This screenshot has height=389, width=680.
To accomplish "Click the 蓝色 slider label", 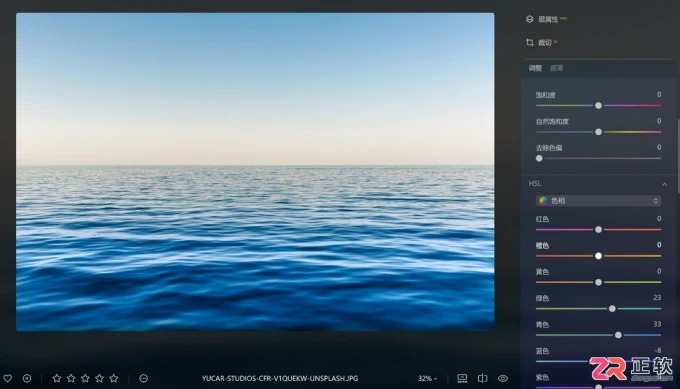I will pyautogui.click(x=542, y=351).
